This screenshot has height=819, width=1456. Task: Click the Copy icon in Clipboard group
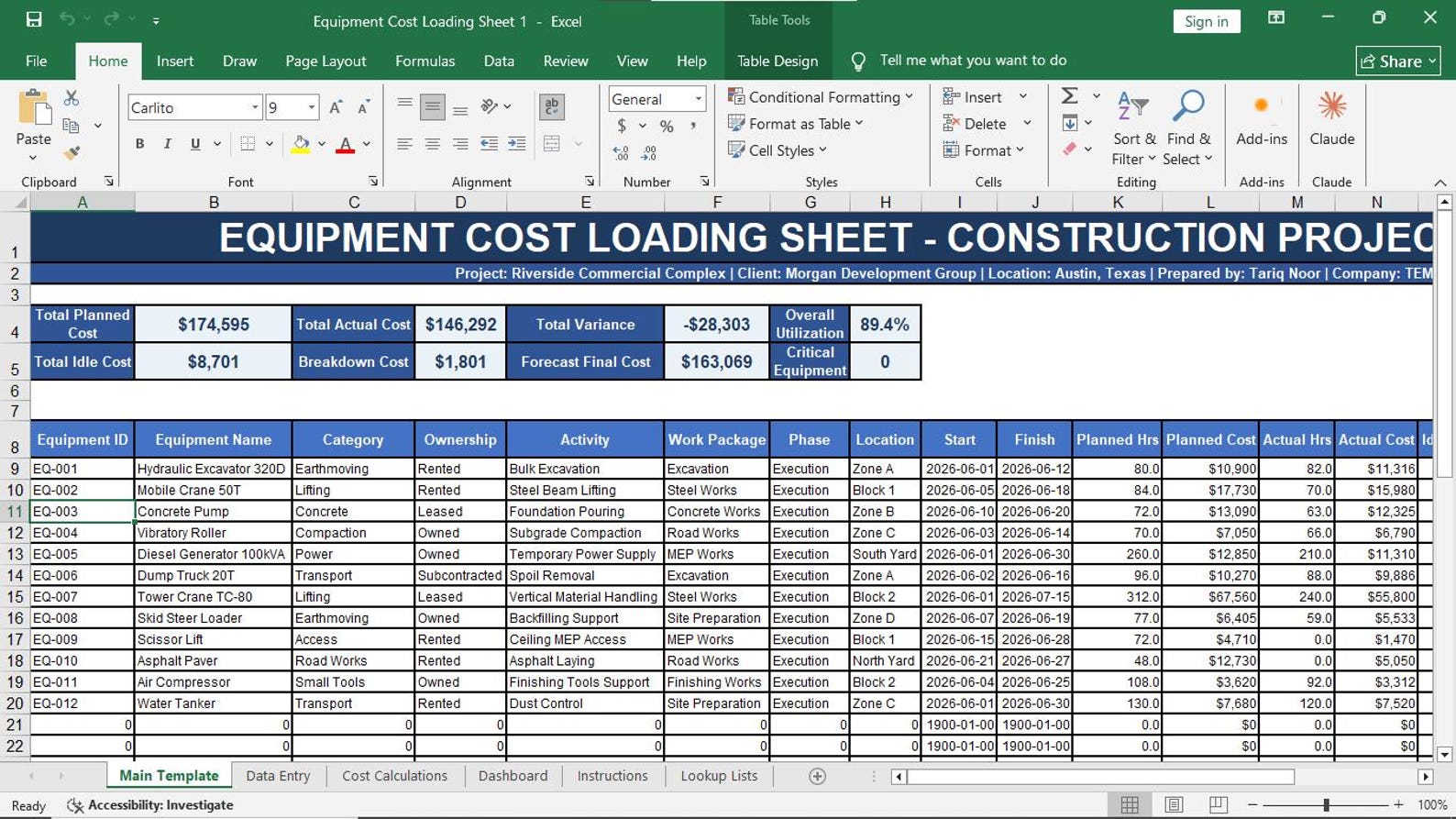71,126
